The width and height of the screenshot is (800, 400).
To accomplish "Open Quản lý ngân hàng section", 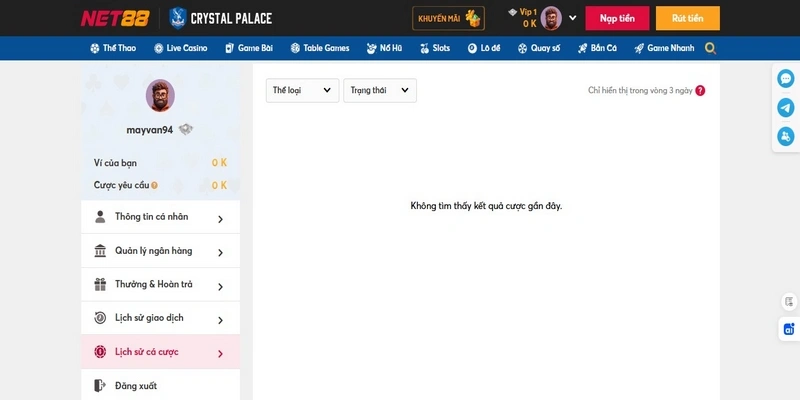I will (x=160, y=251).
